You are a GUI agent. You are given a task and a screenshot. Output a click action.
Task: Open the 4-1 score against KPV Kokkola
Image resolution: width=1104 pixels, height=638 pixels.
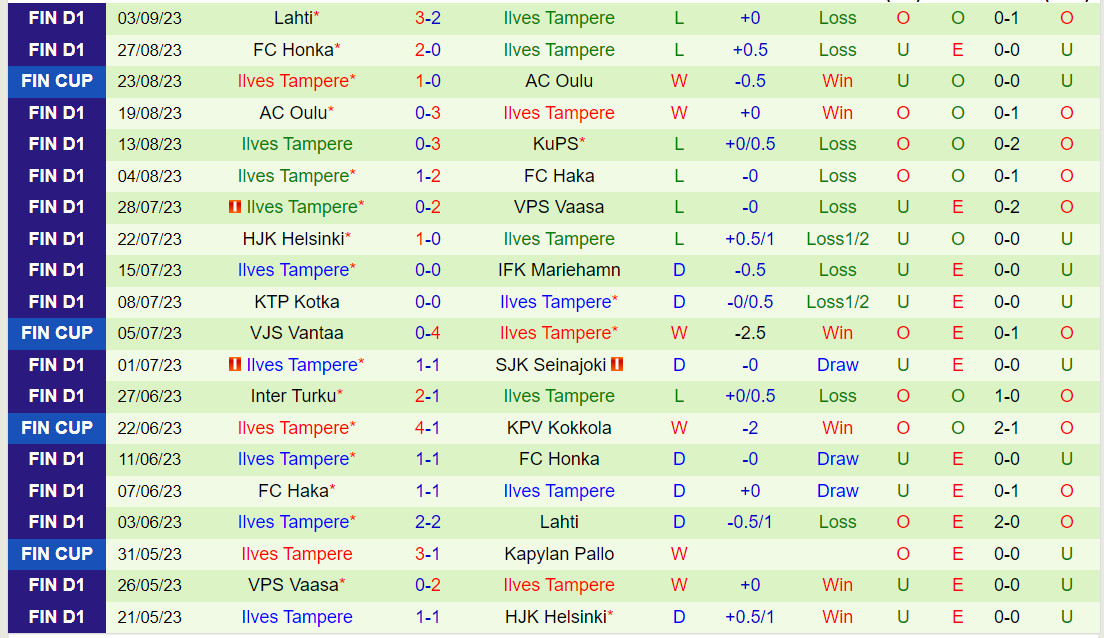428,428
